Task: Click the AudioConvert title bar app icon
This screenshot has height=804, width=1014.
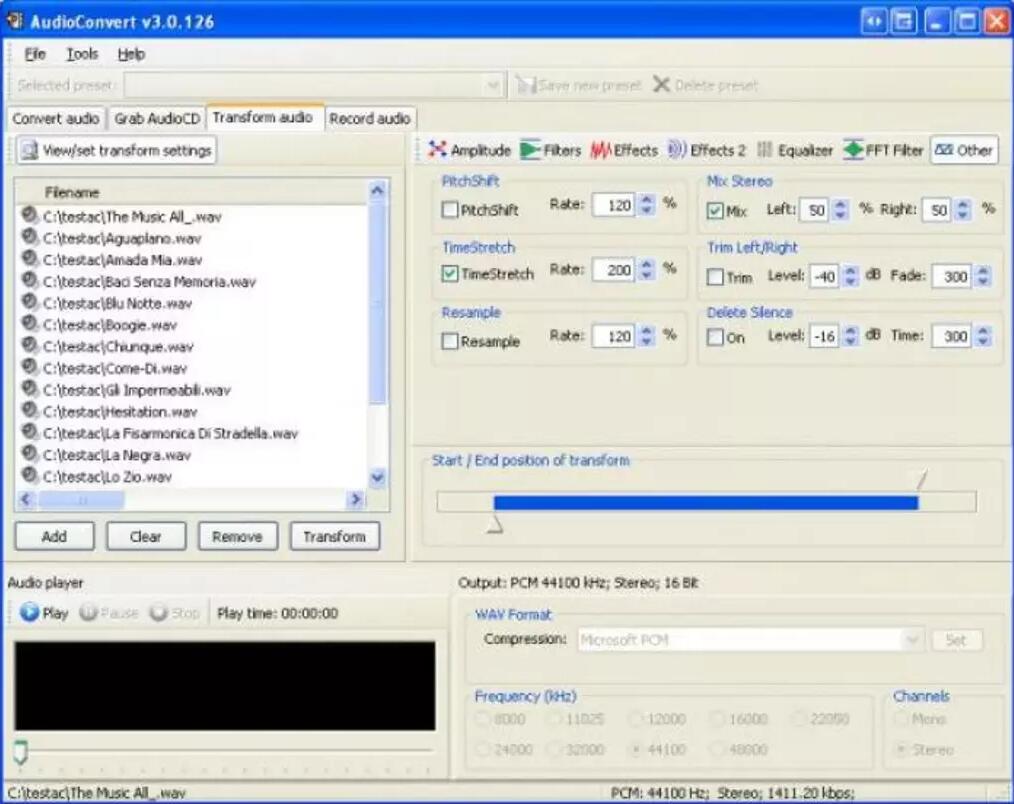Action: pos(15,21)
